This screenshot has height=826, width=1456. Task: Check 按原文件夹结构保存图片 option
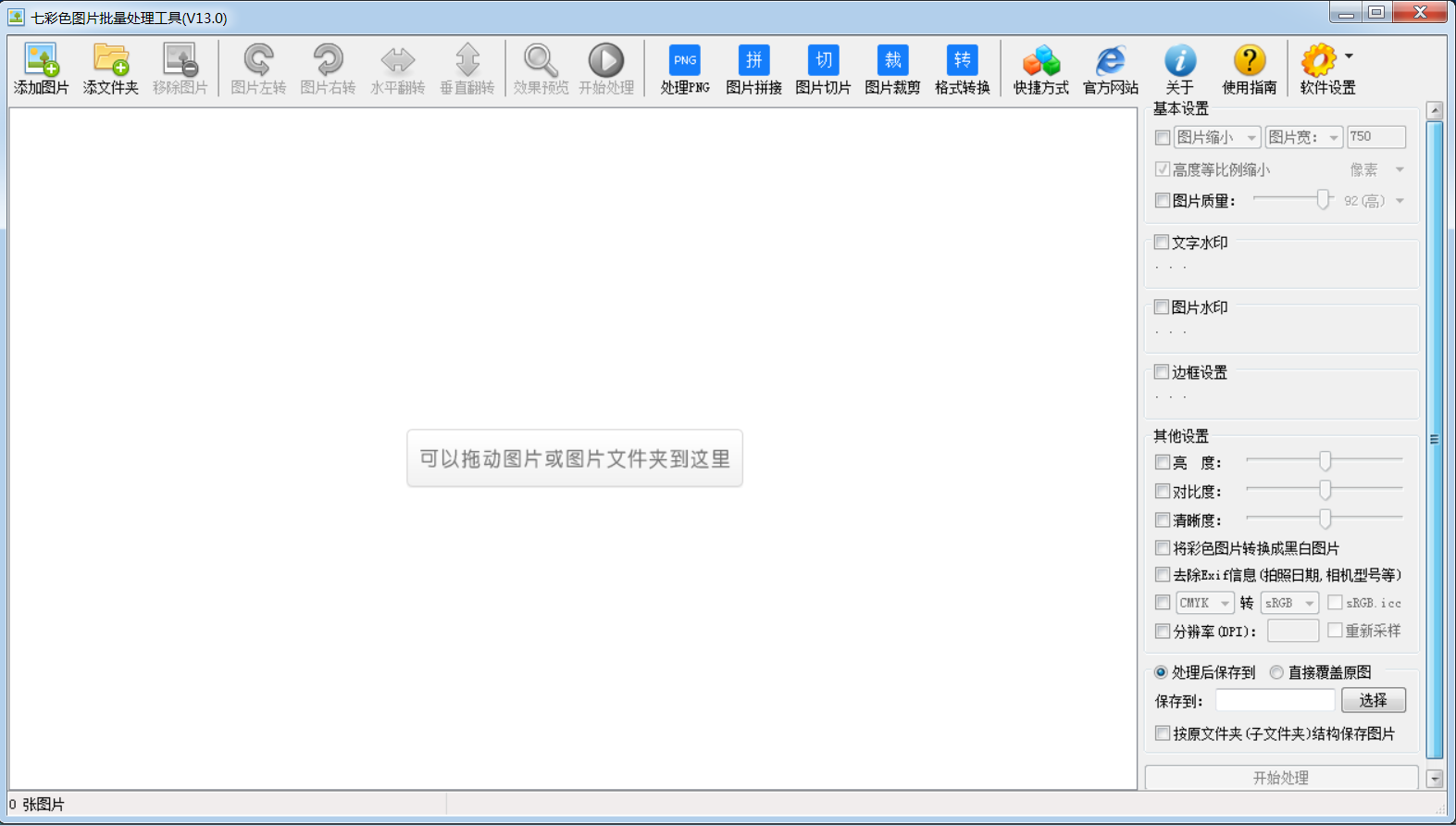coord(1163,733)
